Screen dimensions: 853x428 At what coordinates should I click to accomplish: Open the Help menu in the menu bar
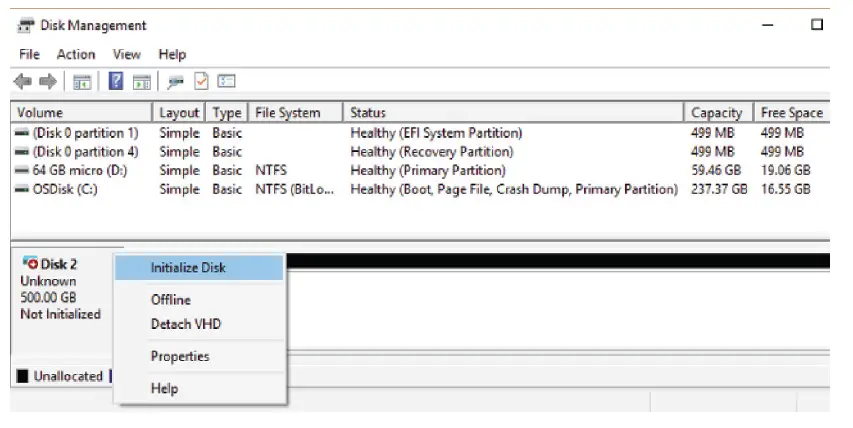click(172, 54)
